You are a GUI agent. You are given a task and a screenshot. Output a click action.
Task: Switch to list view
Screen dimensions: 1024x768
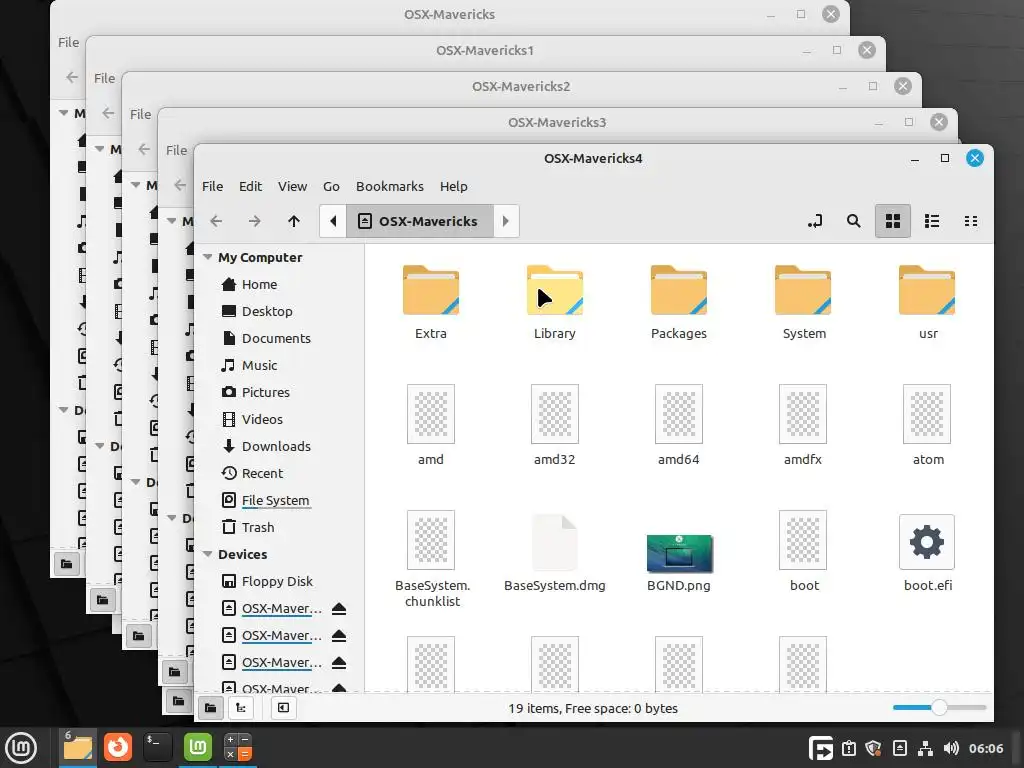pyautogui.click(x=932, y=221)
